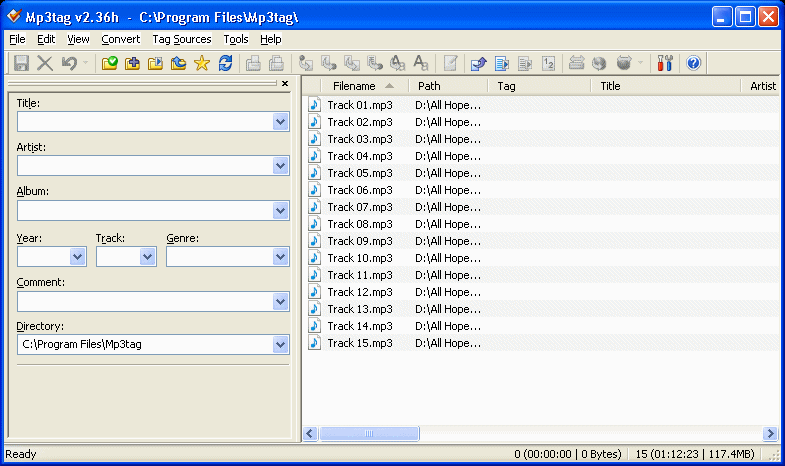Click the blue Refresh arrows icon

pyautogui.click(x=225, y=63)
